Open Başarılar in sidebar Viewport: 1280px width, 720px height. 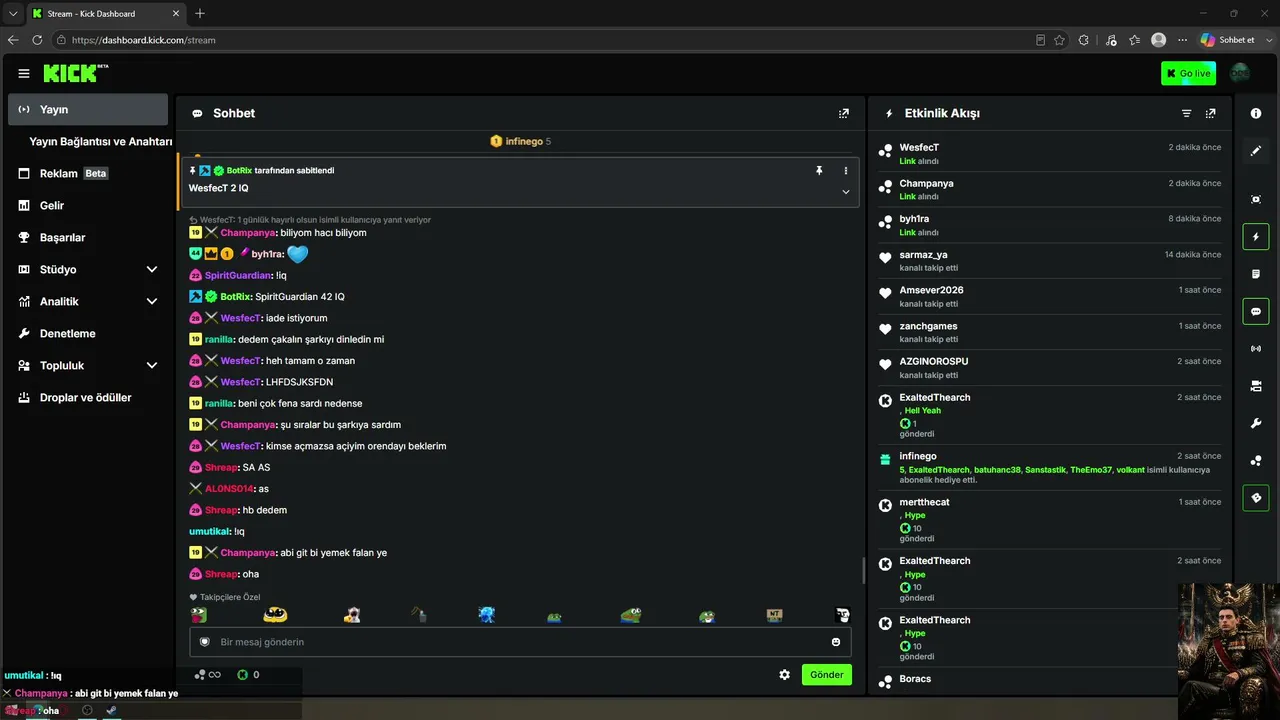tap(88, 238)
